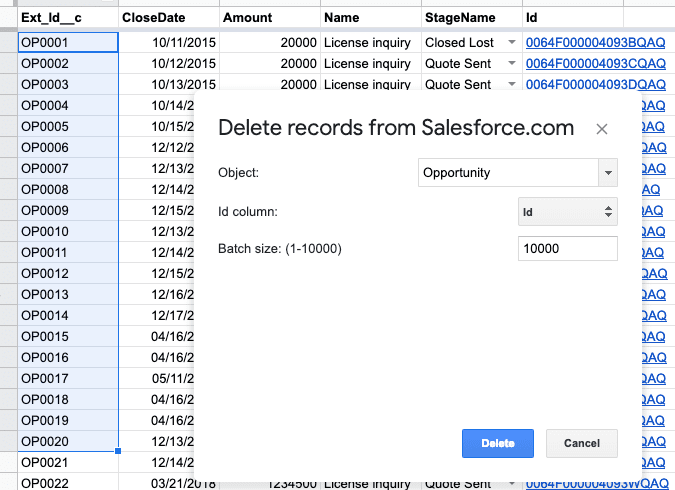Select cell OP0010
Viewport: 675px width, 490px height.
tap(68, 231)
